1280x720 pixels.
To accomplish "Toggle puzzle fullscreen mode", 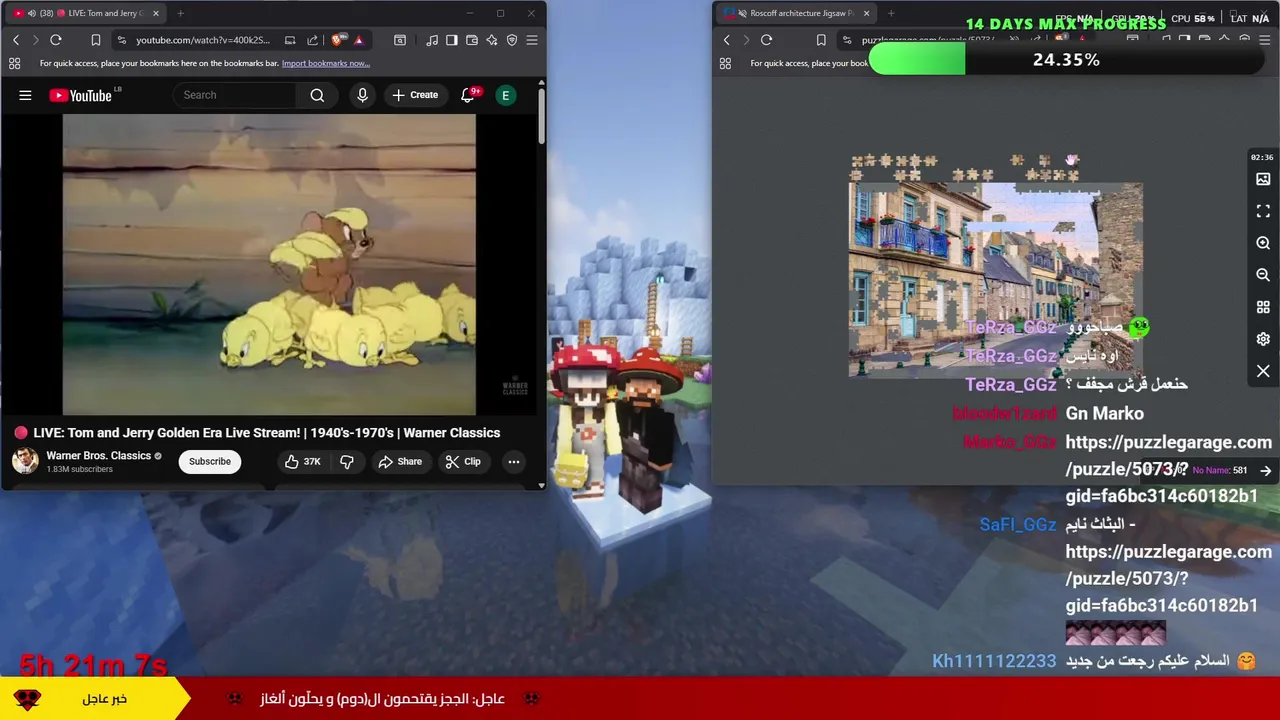I will pyautogui.click(x=1263, y=211).
